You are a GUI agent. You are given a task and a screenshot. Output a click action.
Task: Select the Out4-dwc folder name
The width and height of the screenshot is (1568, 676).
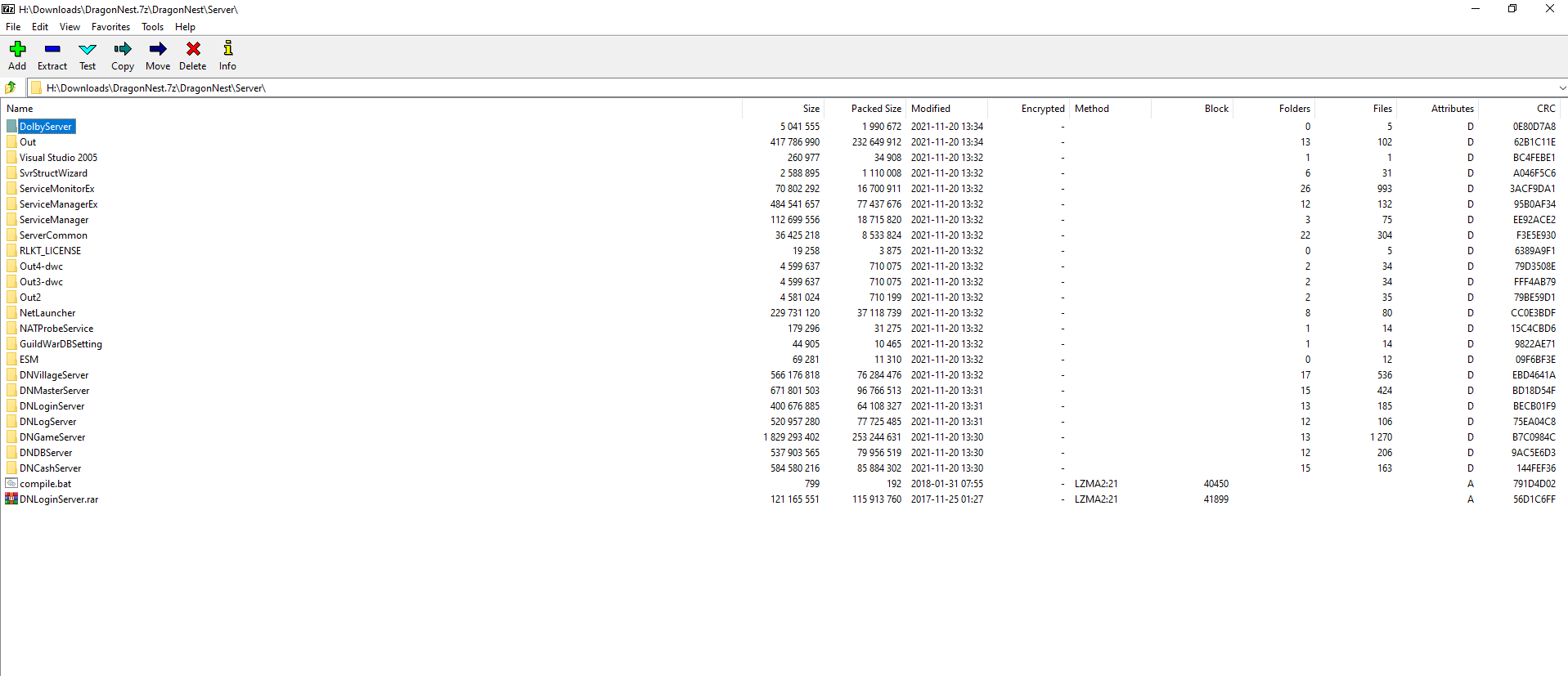(x=41, y=266)
